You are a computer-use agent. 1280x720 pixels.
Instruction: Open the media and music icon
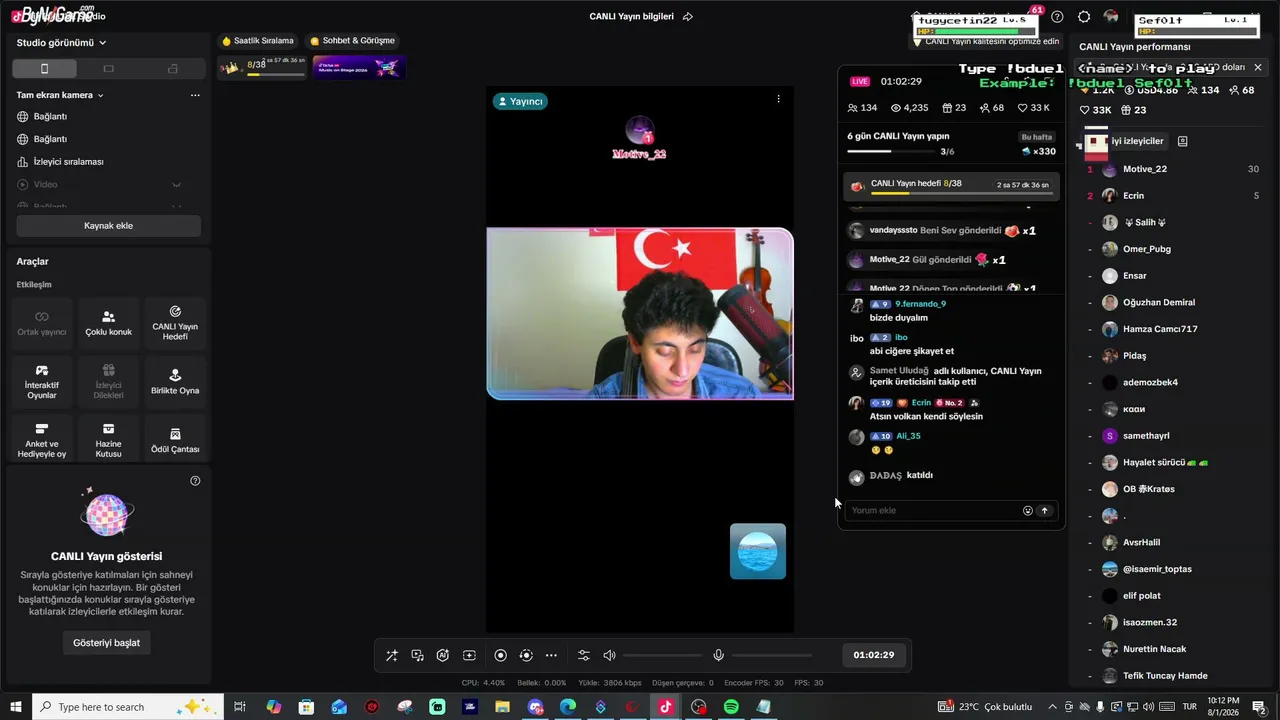click(418, 655)
